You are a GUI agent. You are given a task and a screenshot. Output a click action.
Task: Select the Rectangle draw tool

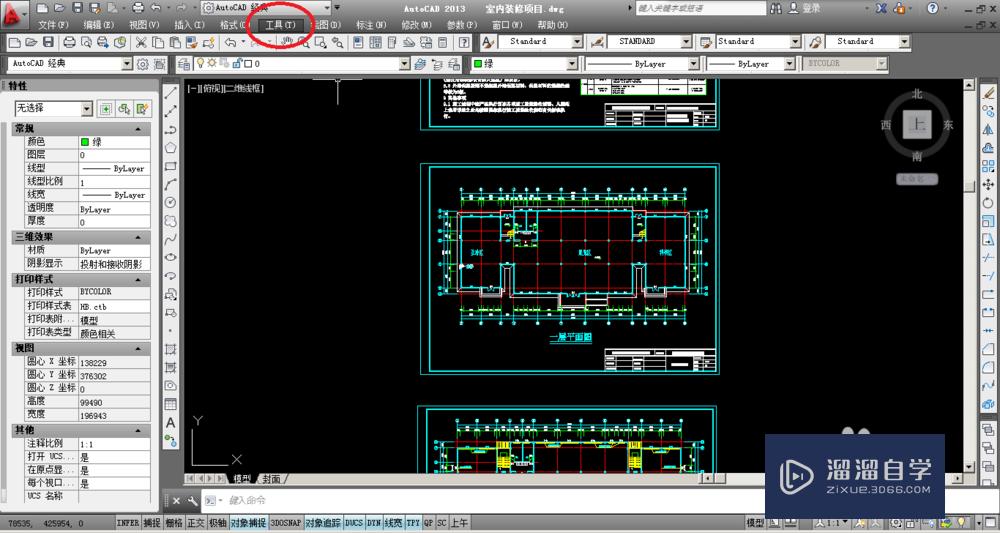point(171,166)
